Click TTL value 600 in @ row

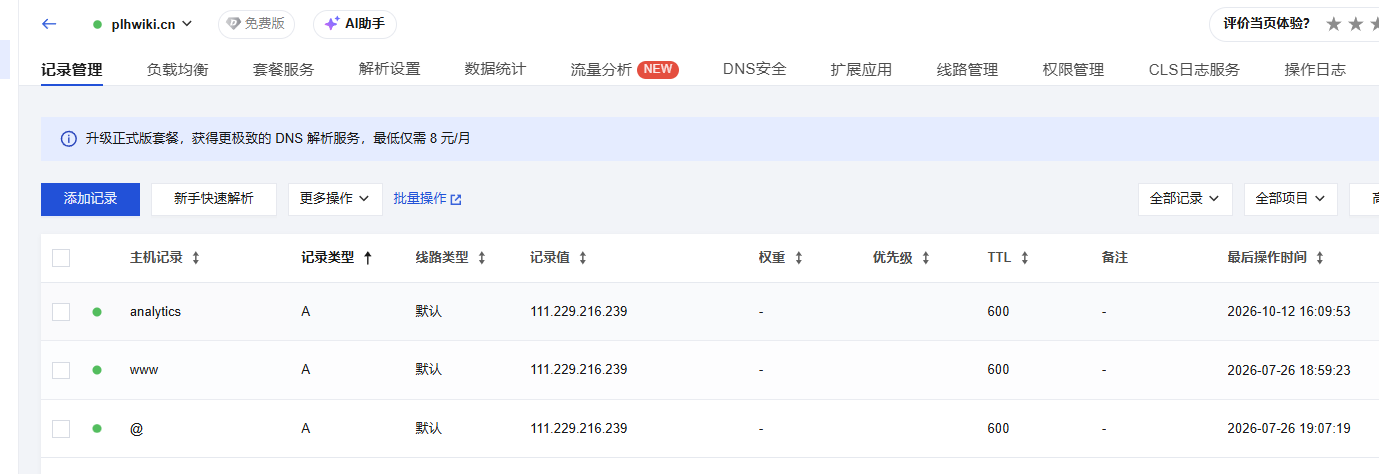pyautogui.click(x=998, y=429)
